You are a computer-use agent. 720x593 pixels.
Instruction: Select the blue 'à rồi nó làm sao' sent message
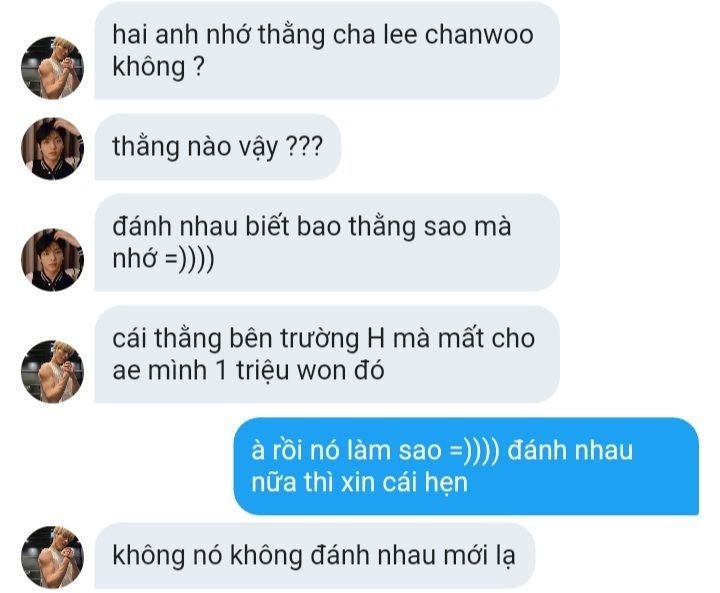pos(466,466)
